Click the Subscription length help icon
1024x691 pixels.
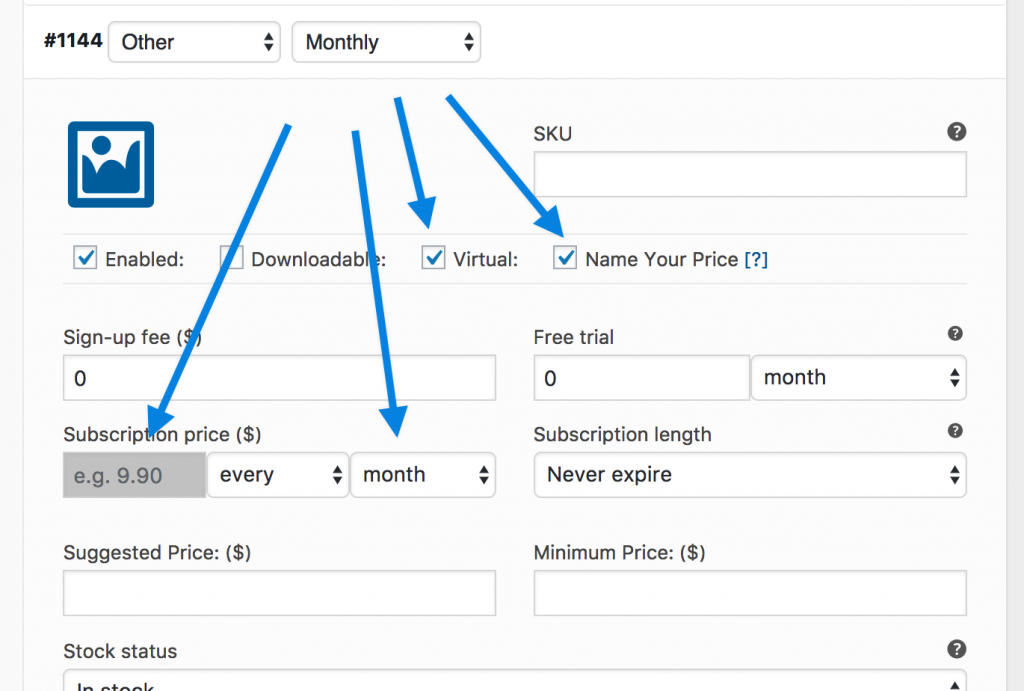click(955, 431)
